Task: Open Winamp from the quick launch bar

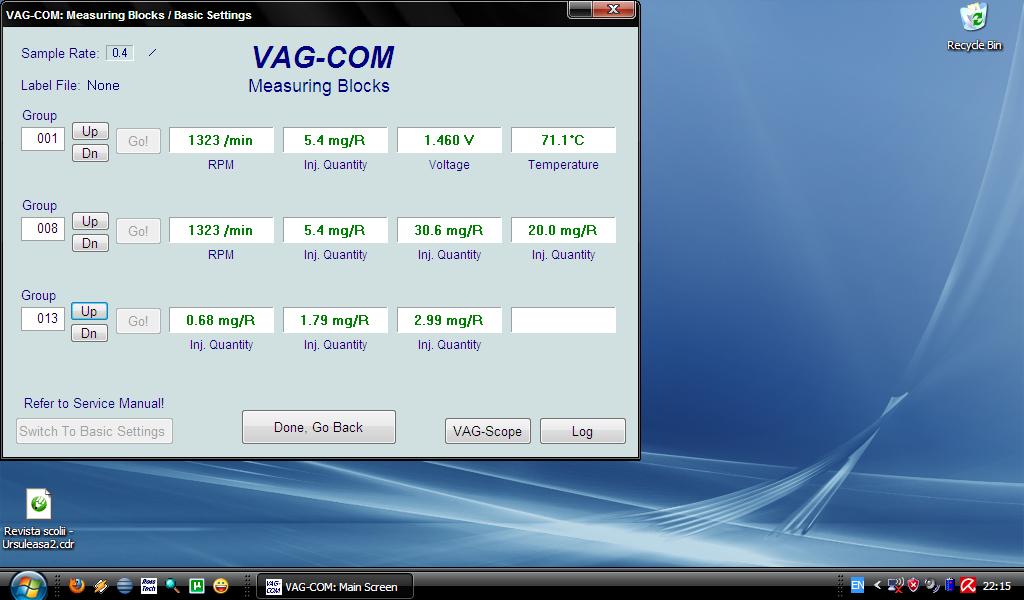Action: pyautogui.click(x=101, y=586)
